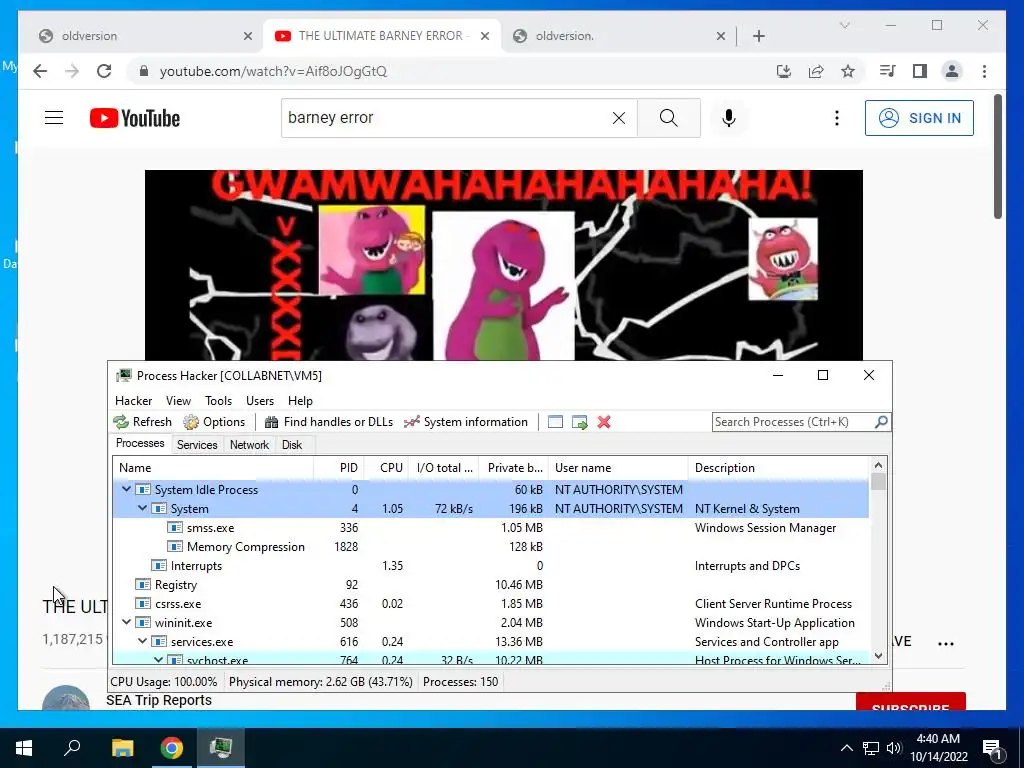The width and height of the screenshot is (1024, 768).
Task: Reload the YouTube page
Action: (x=104, y=71)
